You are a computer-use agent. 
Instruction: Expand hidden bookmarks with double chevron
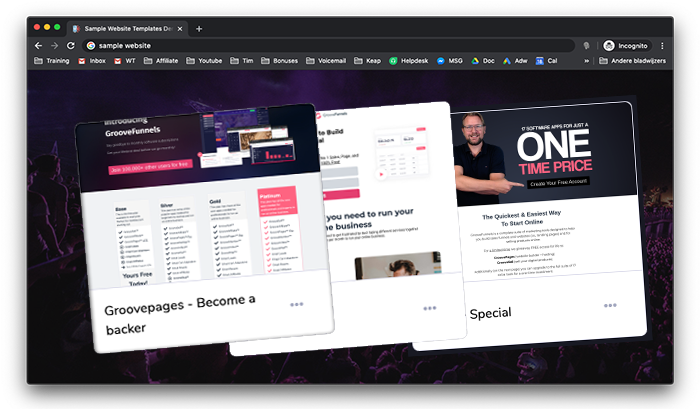click(x=587, y=61)
